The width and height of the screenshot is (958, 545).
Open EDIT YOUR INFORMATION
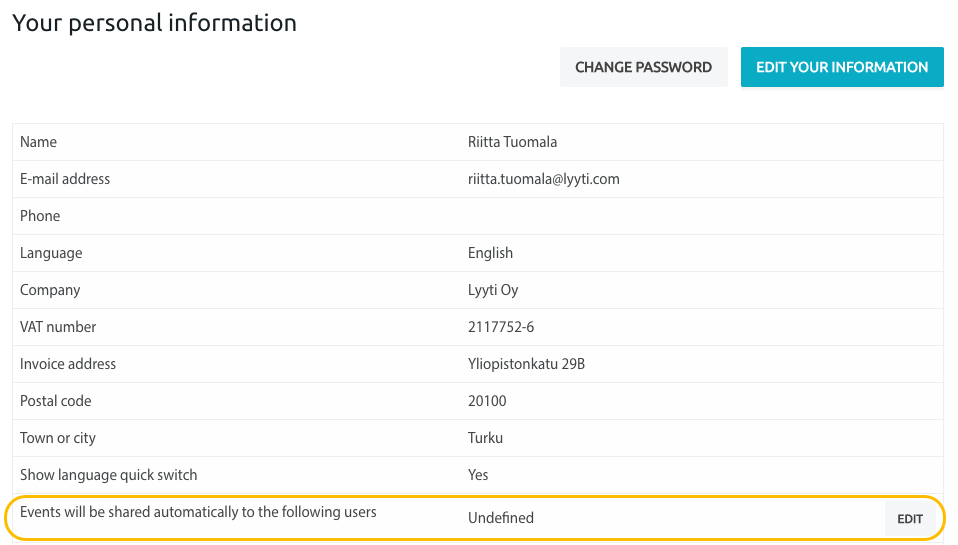pyautogui.click(x=842, y=67)
